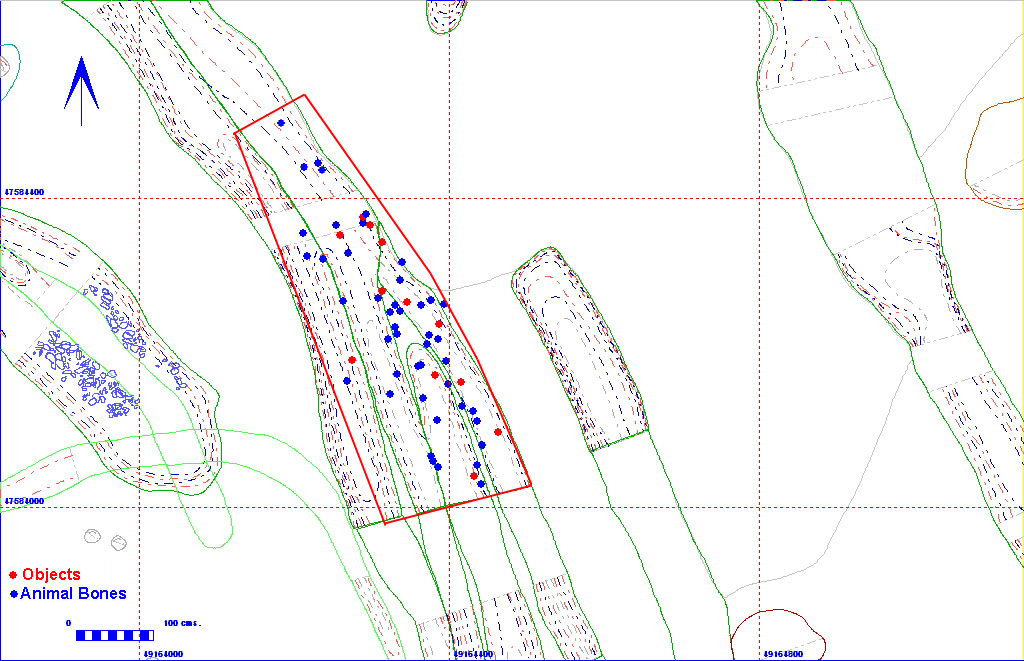Click the grid label '49164800'

(783, 654)
